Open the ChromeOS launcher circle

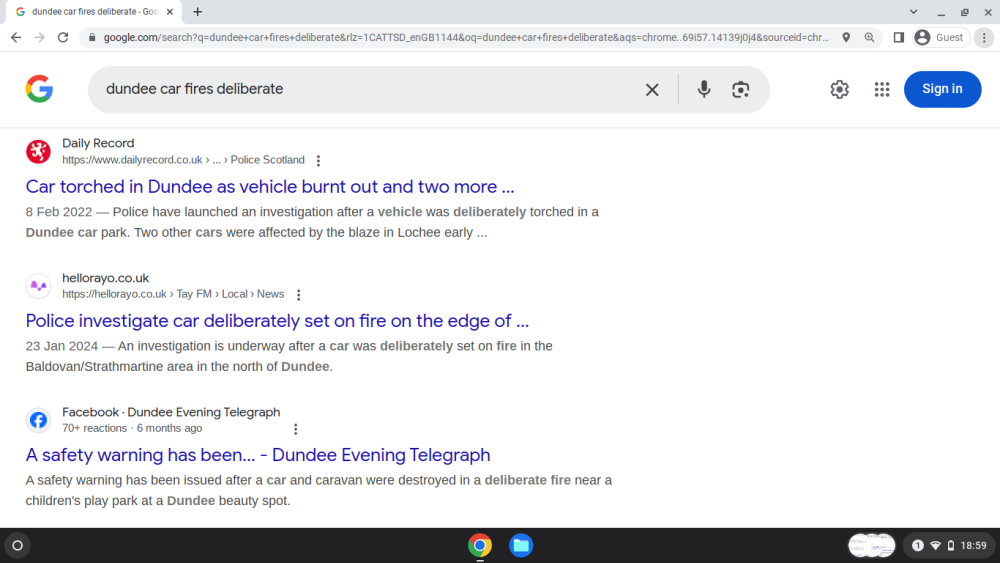pos(18,545)
